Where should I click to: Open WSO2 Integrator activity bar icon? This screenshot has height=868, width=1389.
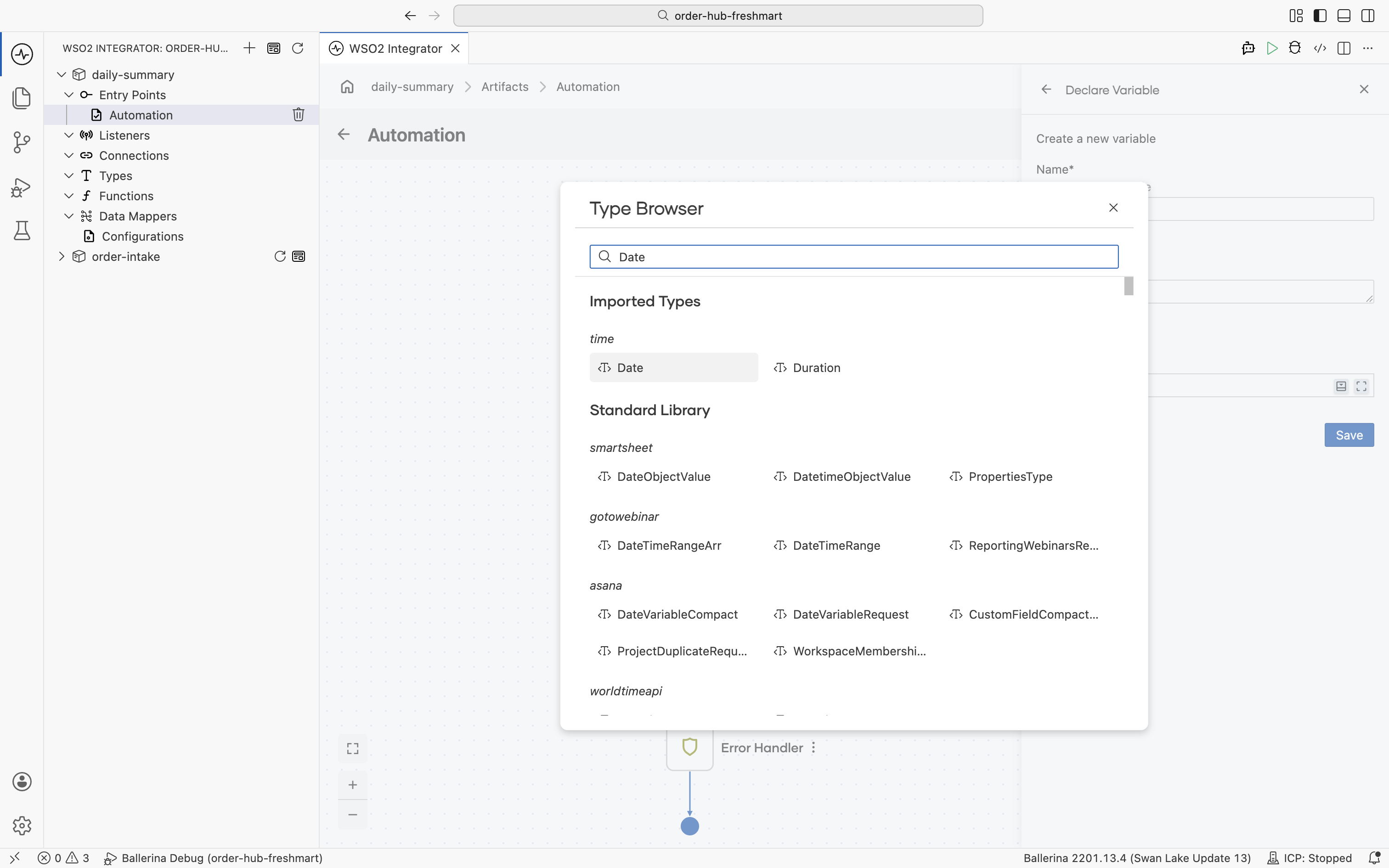(22, 55)
